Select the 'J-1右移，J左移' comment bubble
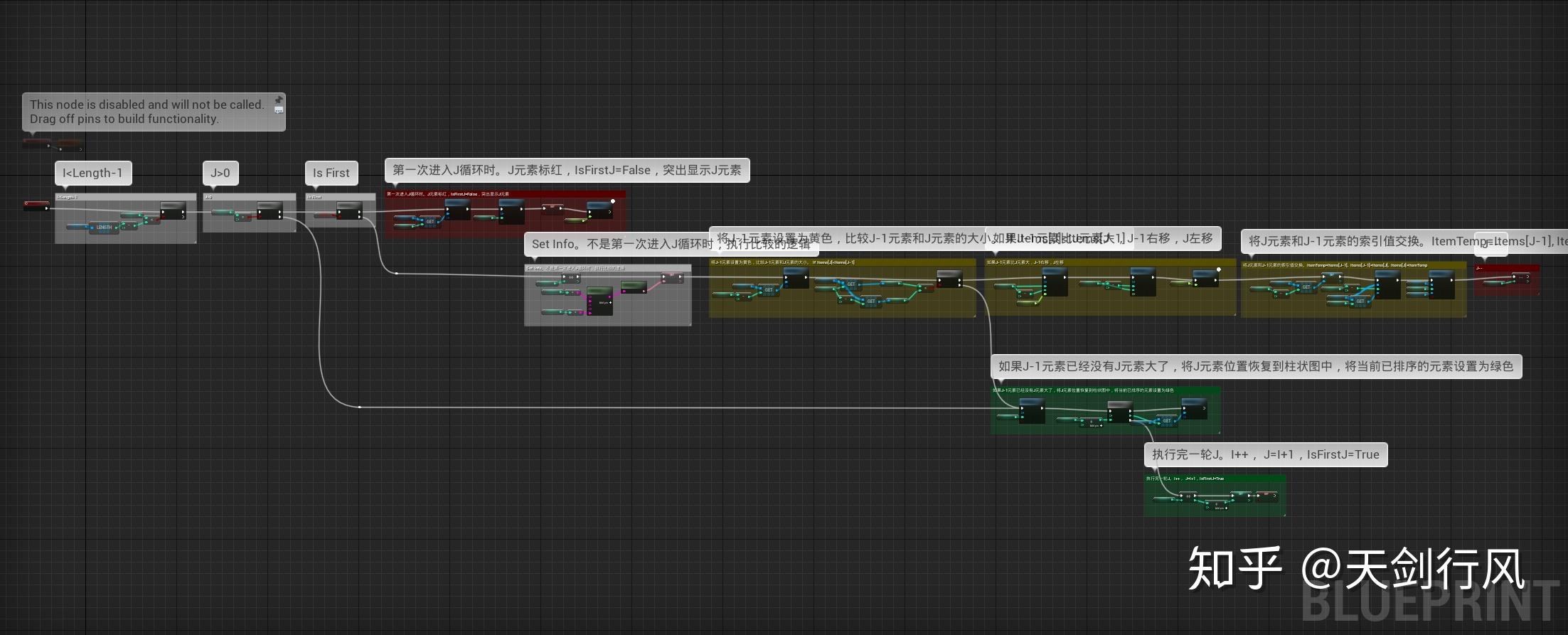 pos(1102,238)
